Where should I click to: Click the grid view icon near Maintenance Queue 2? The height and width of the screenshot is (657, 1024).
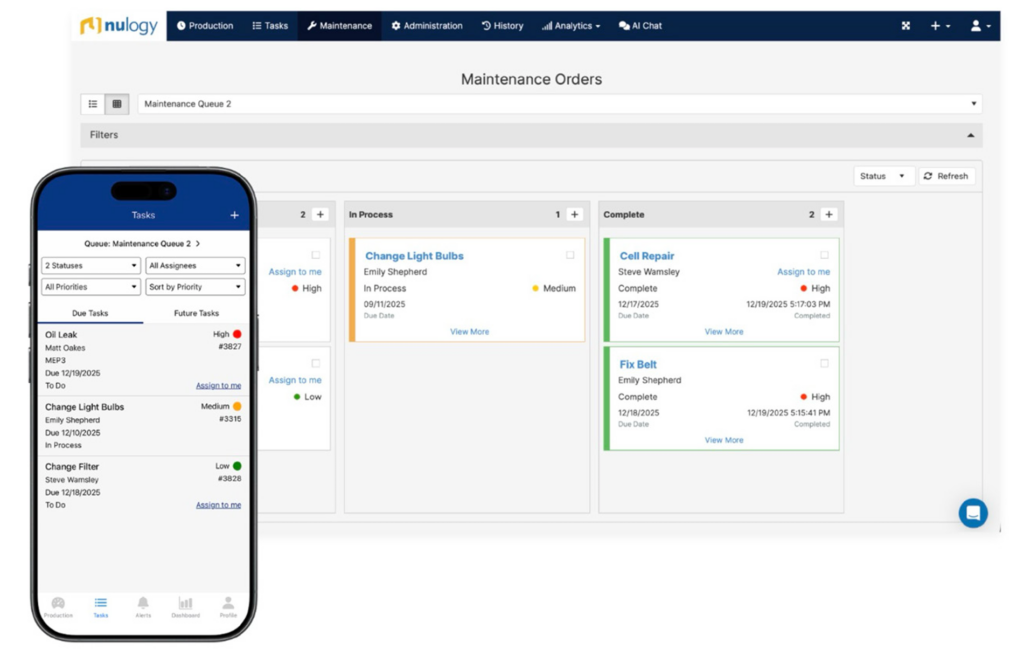[117, 103]
